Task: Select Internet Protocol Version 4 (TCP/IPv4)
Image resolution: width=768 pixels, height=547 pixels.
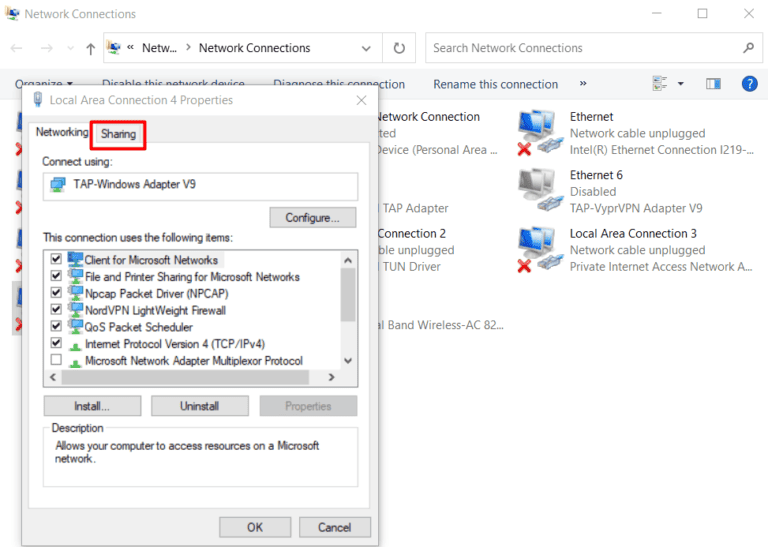Action: click(175, 344)
